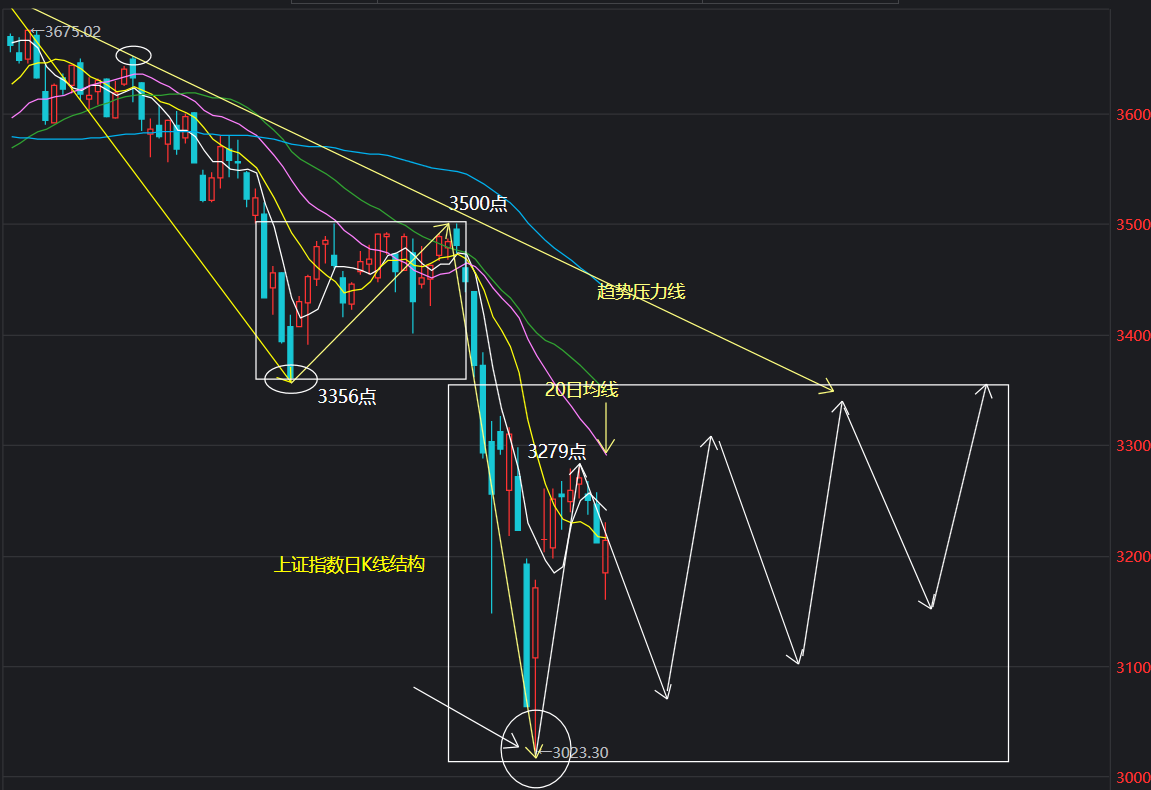Click the '趋势压力线' label
This screenshot has height=790, width=1151.
641,291
